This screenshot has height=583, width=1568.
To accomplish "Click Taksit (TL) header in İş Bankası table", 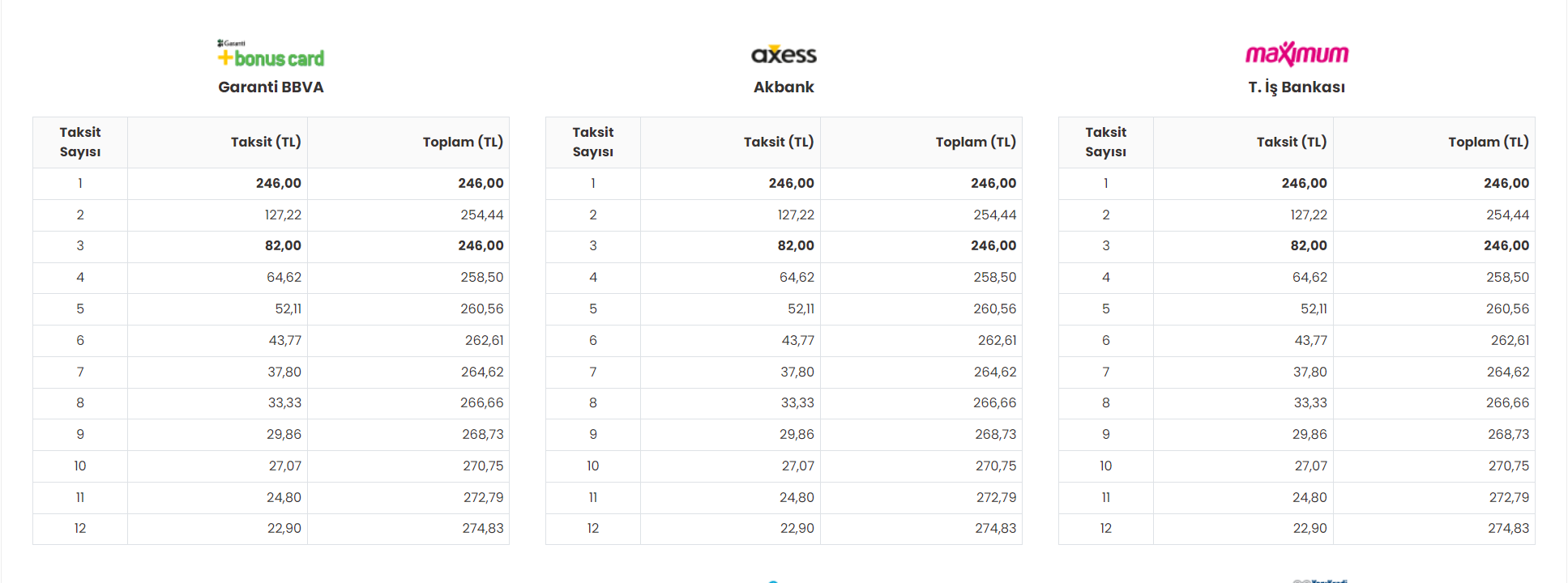I will click(x=1292, y=142).
